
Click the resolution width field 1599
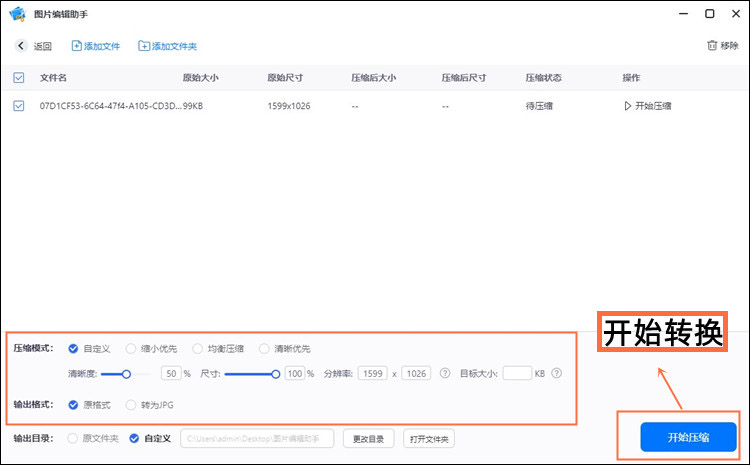[x=373, y=373]
